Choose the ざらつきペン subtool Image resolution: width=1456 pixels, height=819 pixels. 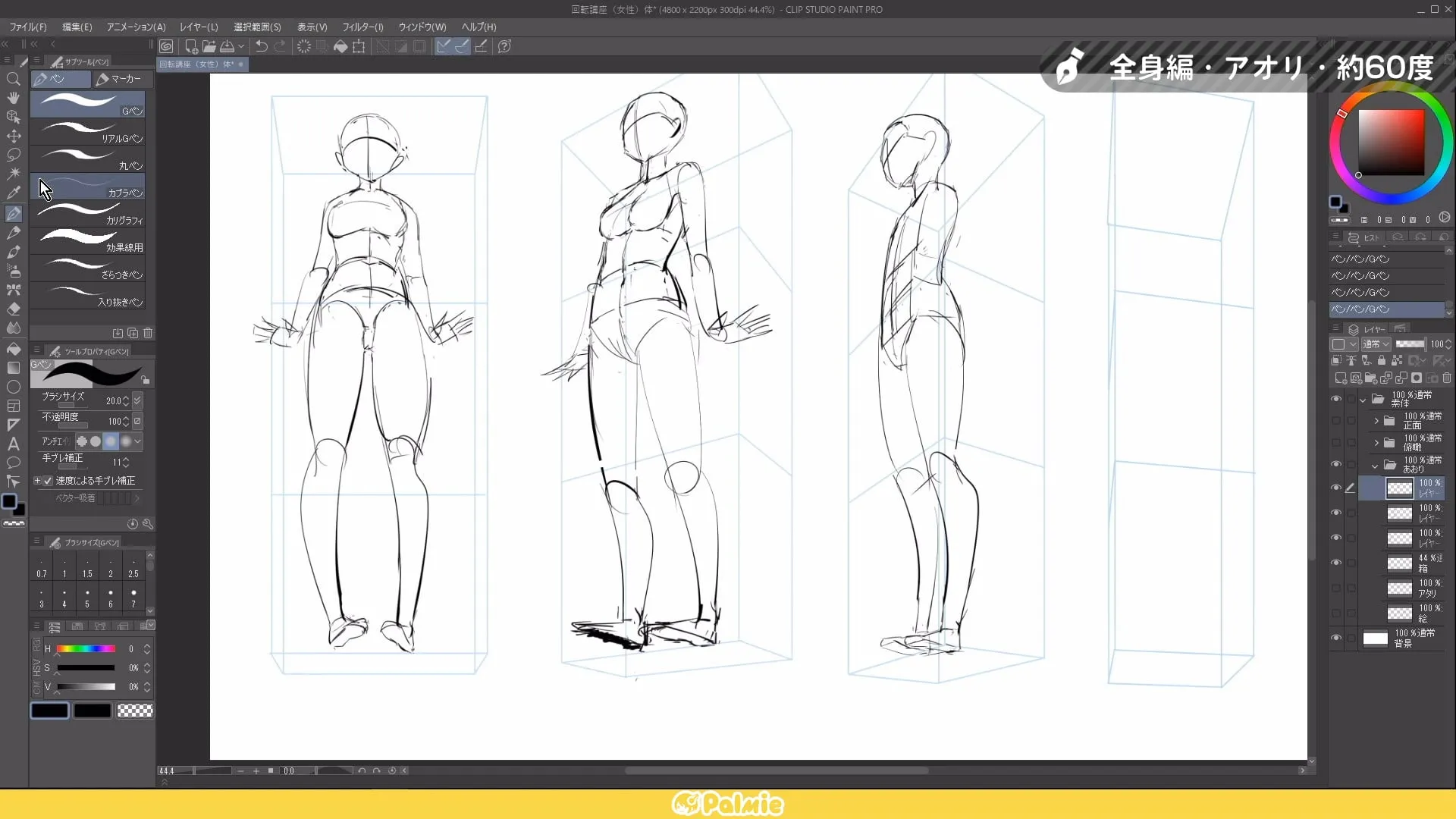88,268
